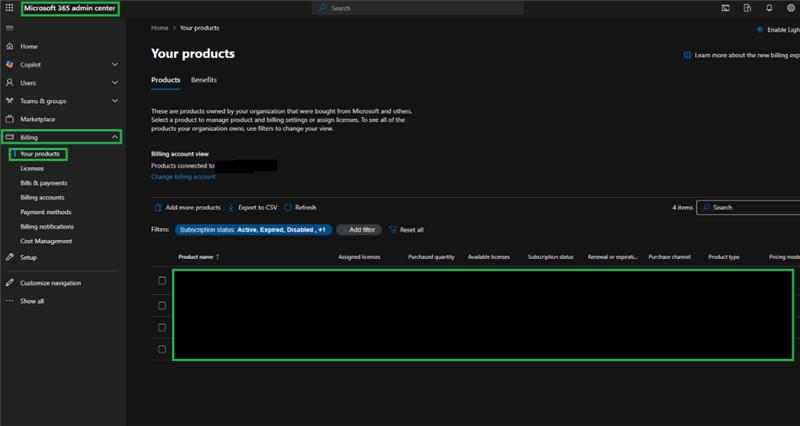Click the product list Search box
Viewport: 800px width, 426px height.
pos(748,208)
